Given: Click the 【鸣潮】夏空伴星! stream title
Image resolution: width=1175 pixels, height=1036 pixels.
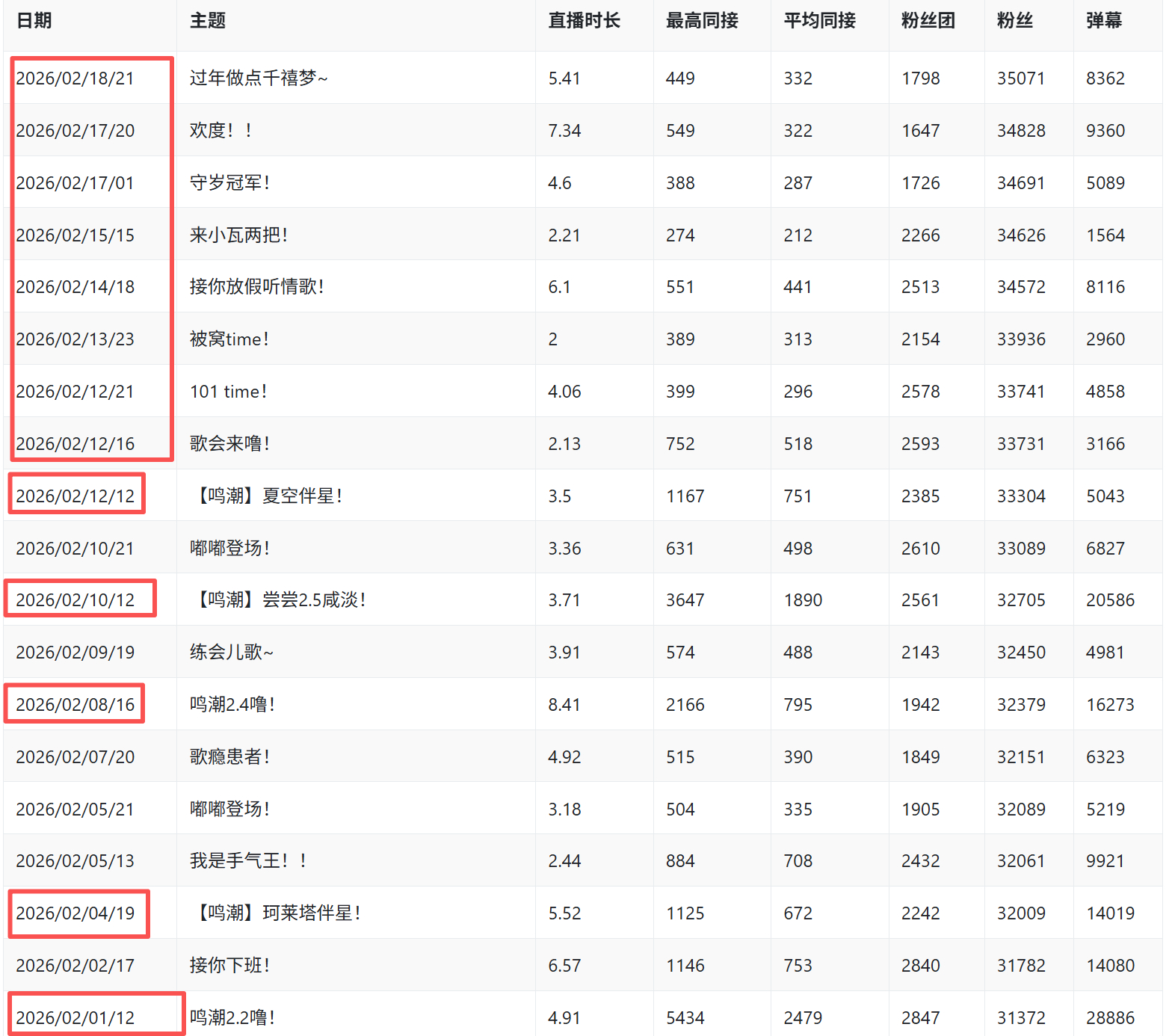Looking at the screenshot, I should click(266, 496).
